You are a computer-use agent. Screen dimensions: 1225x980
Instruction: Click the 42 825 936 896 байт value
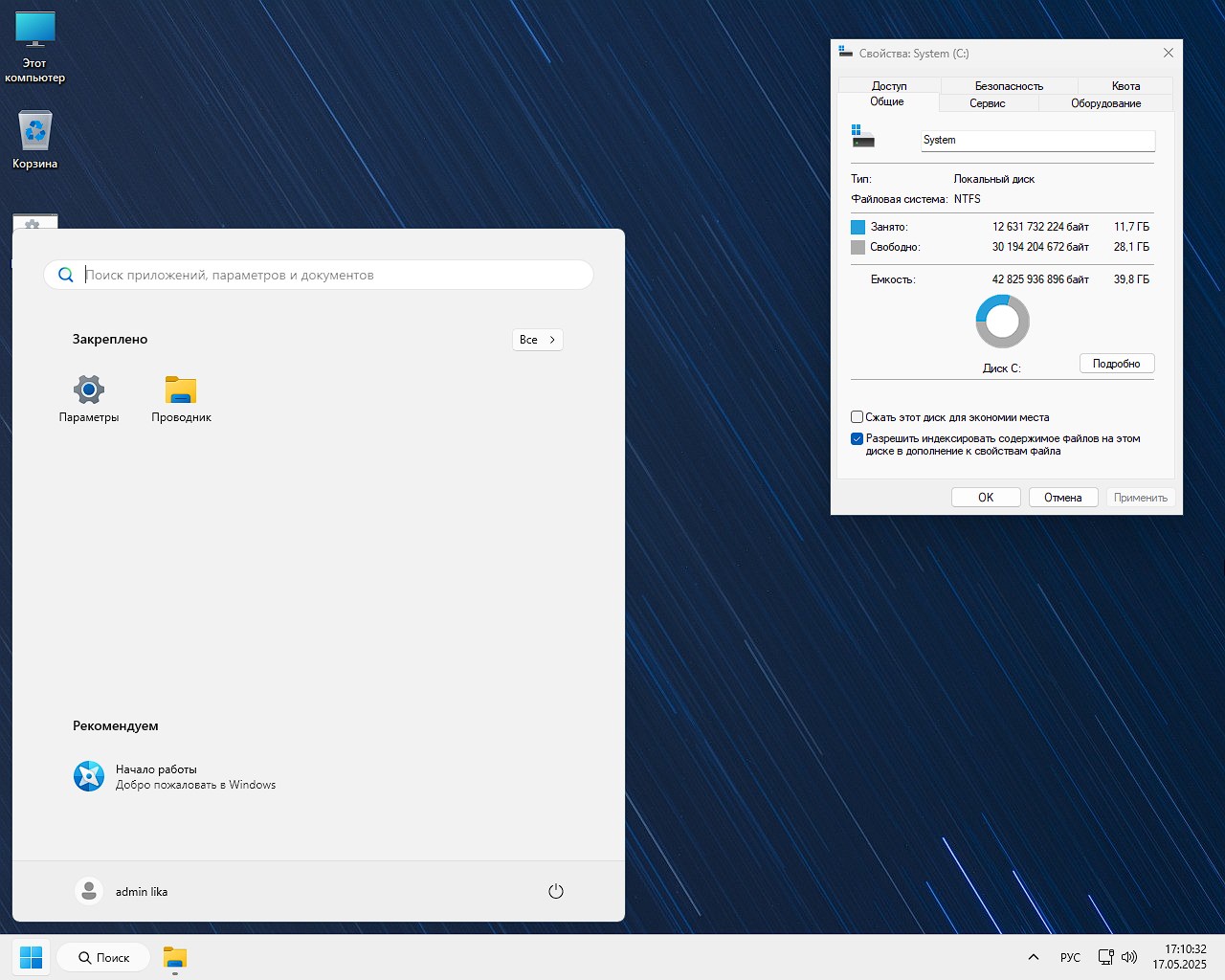coord(1040,279)
